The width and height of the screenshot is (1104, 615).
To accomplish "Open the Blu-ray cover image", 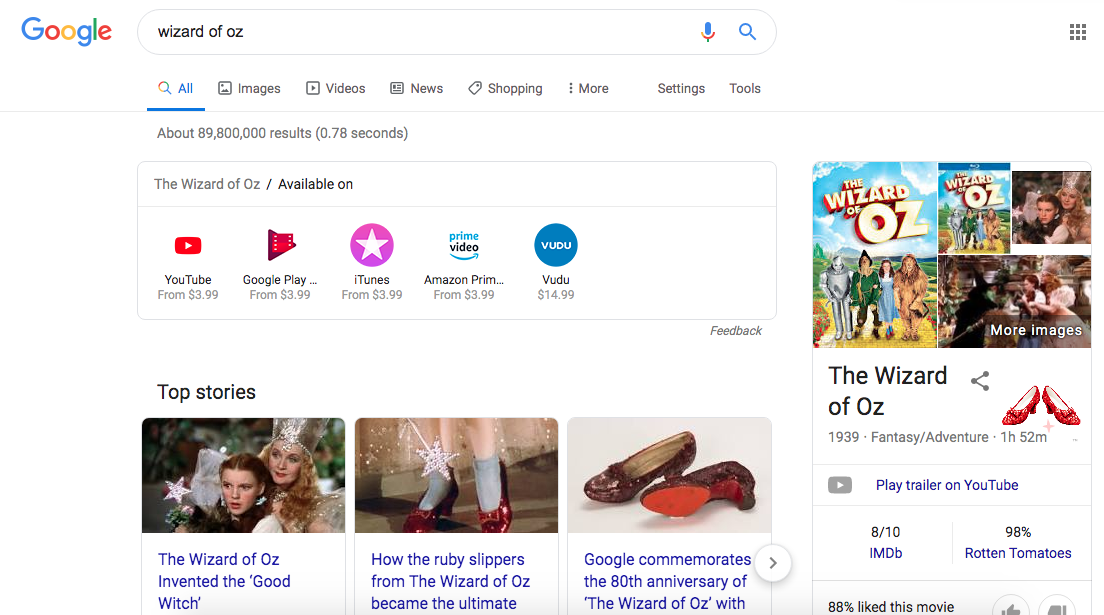I will coord(974,209).
